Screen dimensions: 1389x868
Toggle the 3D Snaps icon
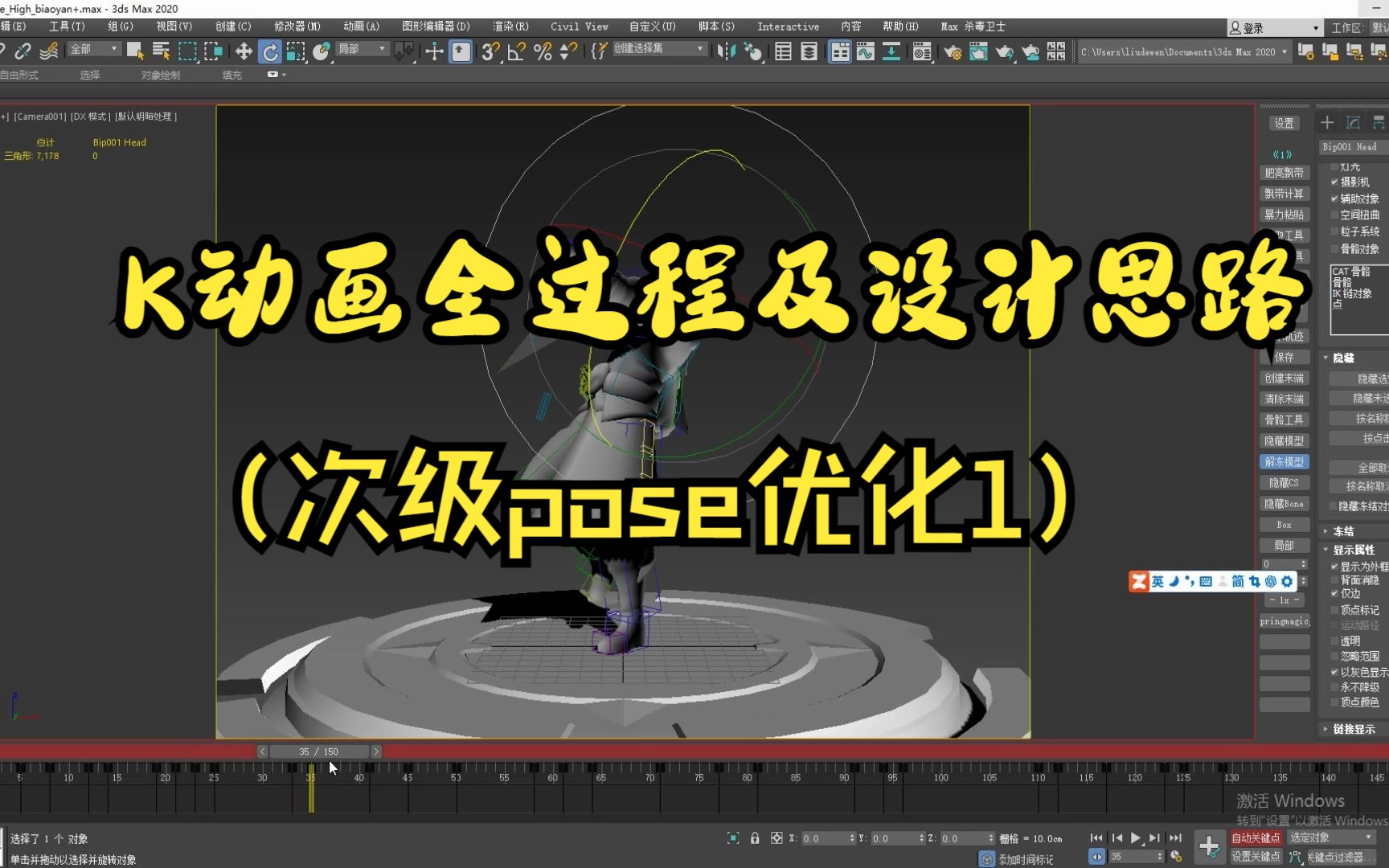(x=490, y=51)
